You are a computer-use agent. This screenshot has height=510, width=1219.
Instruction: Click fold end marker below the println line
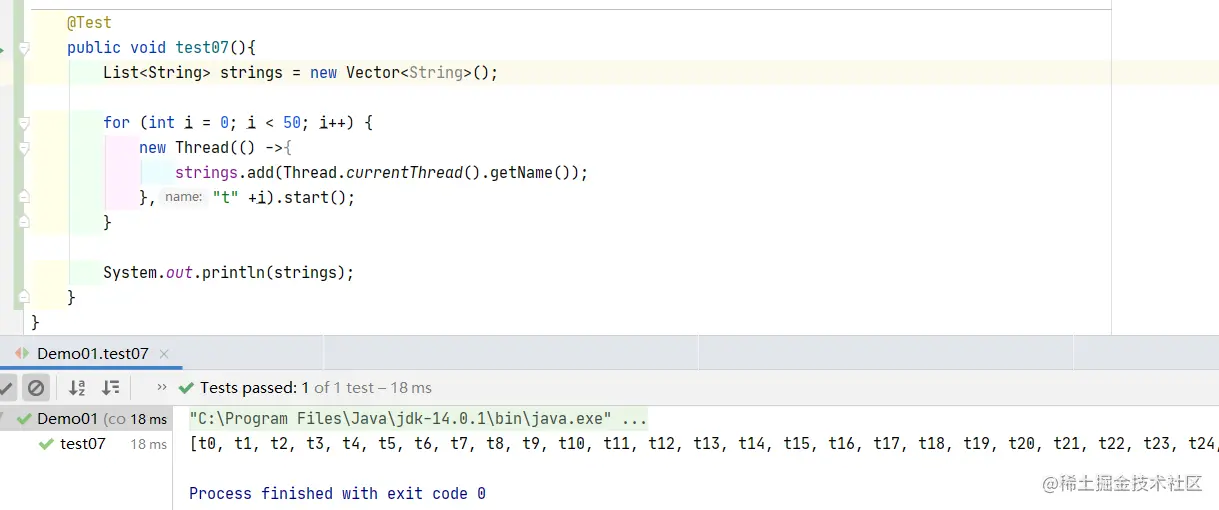pos(24,298)
